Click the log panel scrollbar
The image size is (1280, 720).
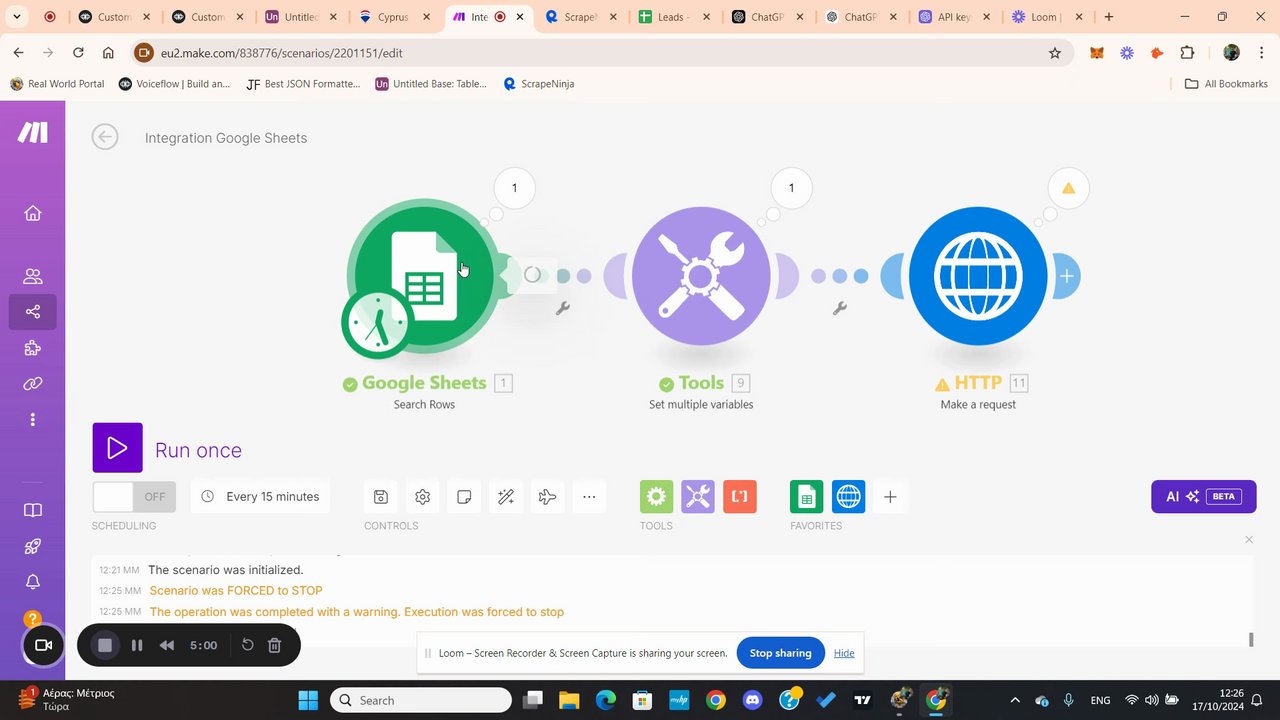tap(1250, 639)
